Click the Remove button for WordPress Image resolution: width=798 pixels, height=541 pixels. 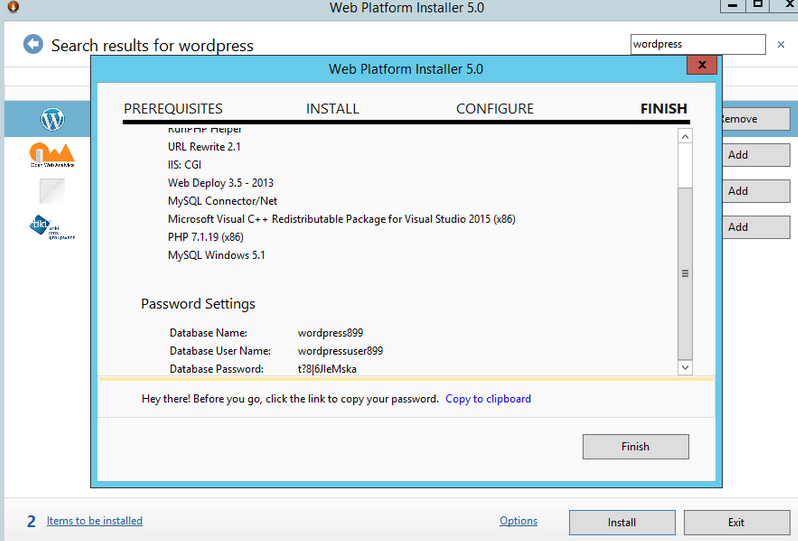(756, 119)
